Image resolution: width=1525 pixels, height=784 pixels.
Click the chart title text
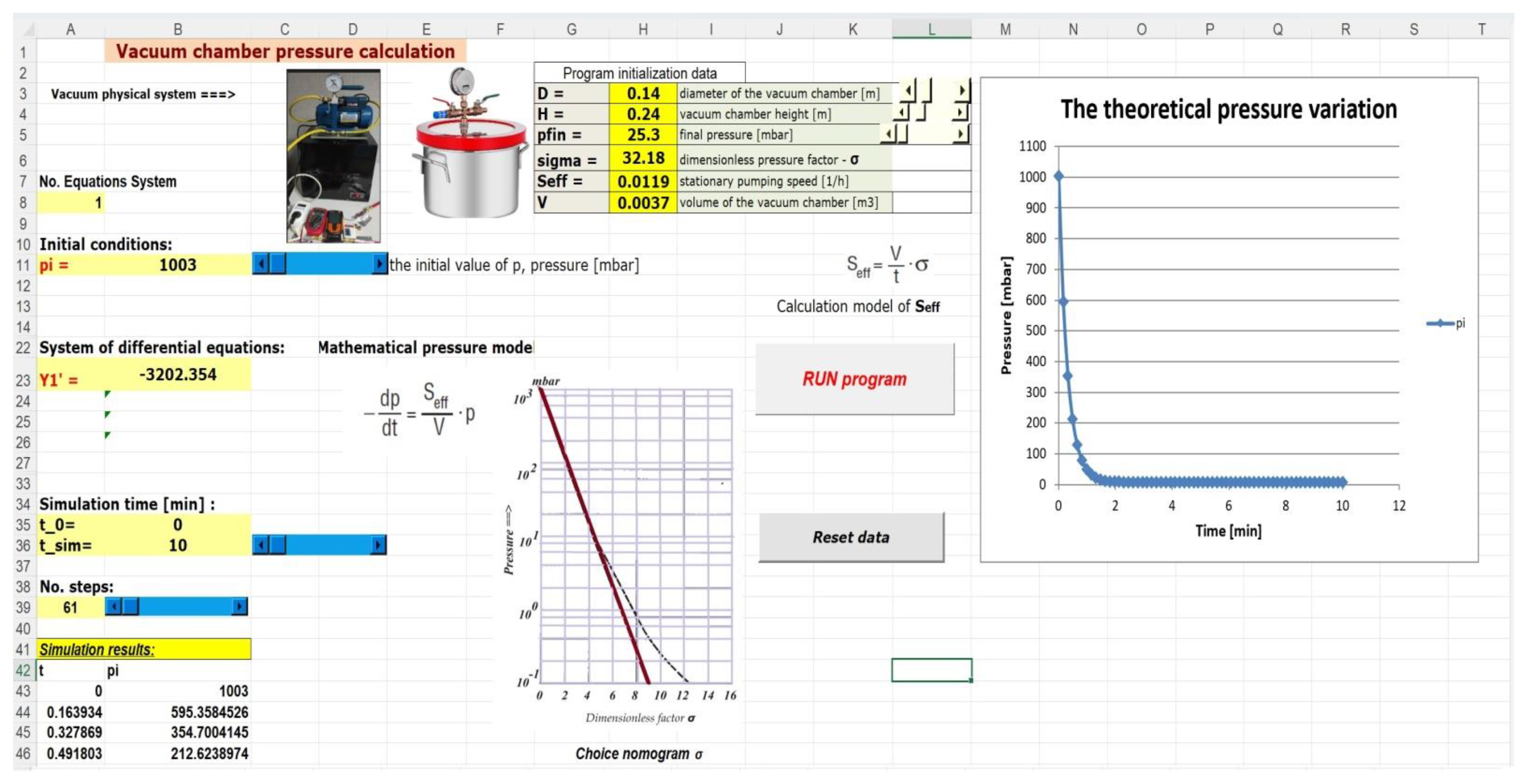1228,109
